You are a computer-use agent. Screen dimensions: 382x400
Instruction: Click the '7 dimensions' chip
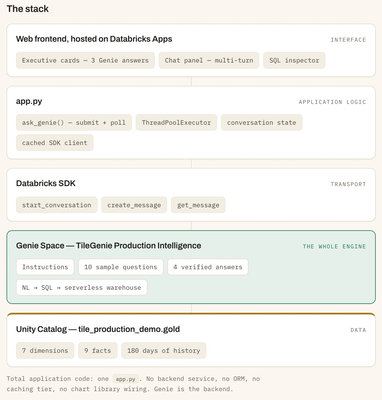pos(45,351)
